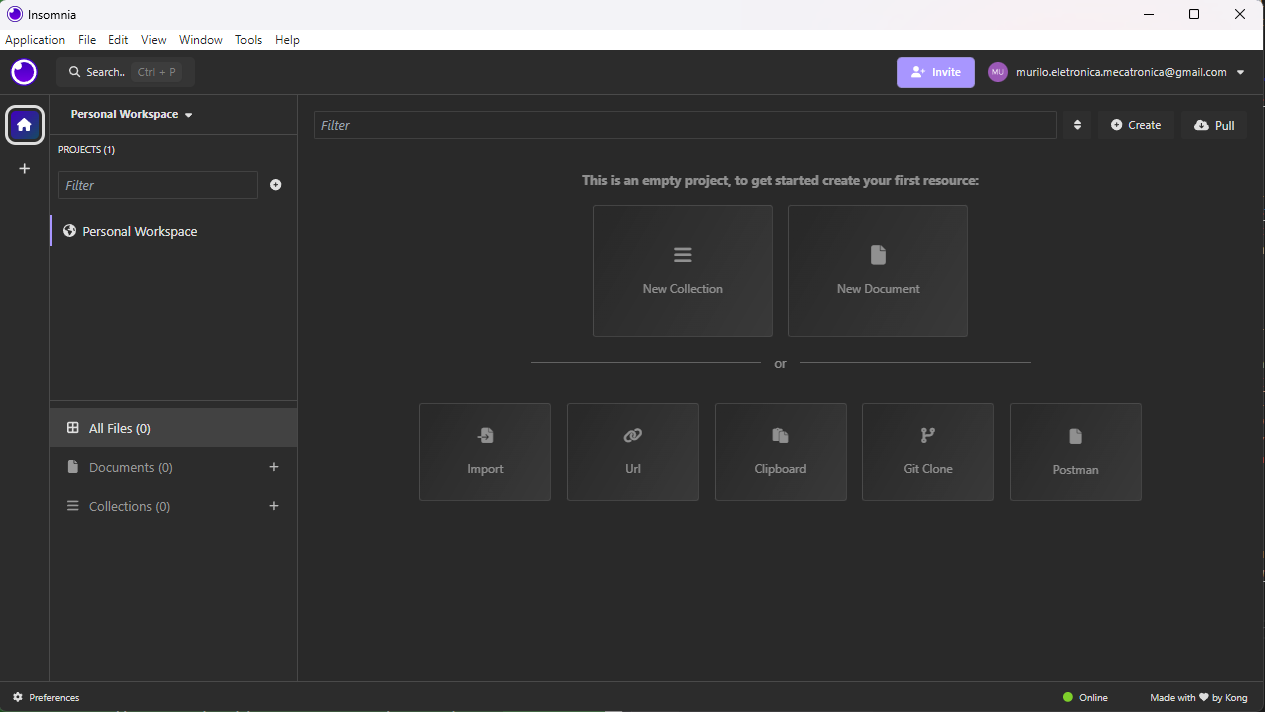This screenshot has height=712, width=1265.
Task: Click the add project plus icon
Action: [x=276, y=185]
